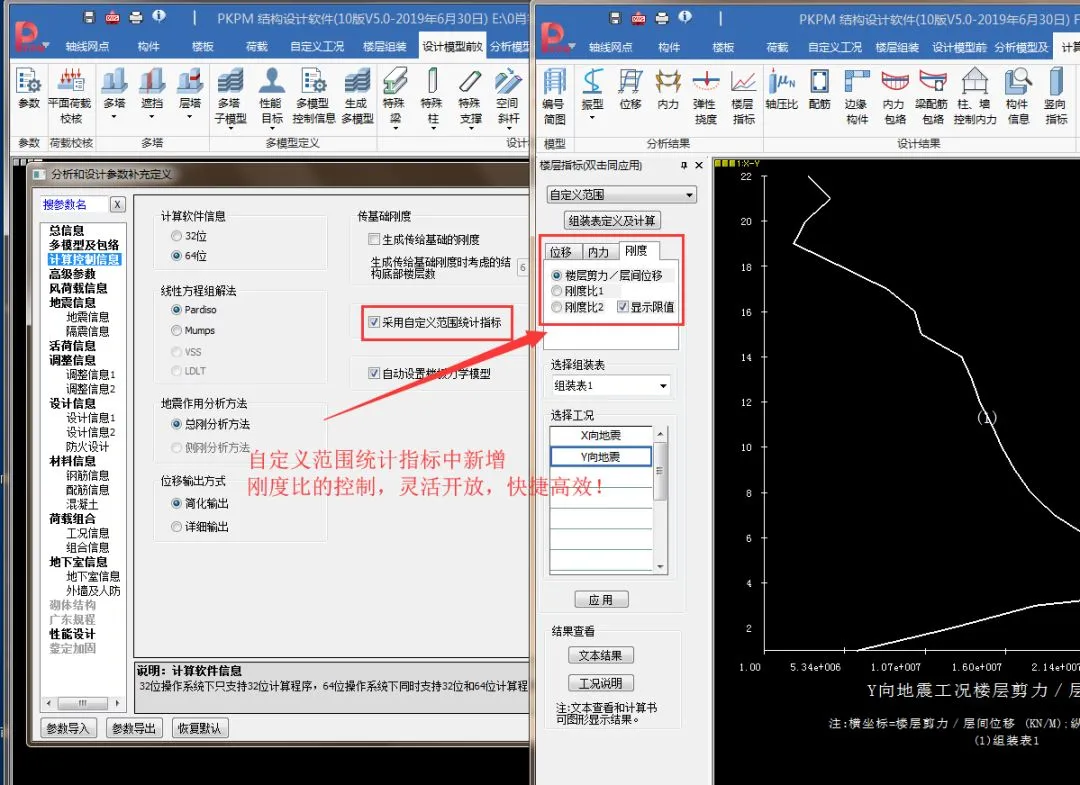Open 编号简图 in right window ribbon

(554, 96)
